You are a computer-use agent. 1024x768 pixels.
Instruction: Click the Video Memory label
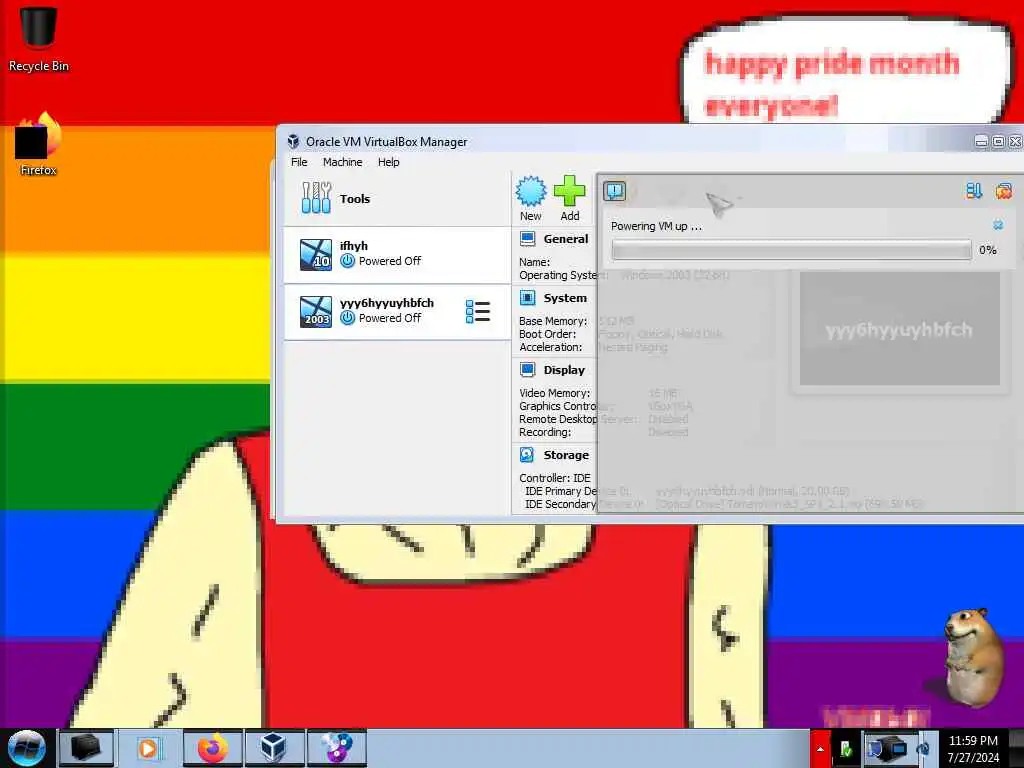(554, 392)
